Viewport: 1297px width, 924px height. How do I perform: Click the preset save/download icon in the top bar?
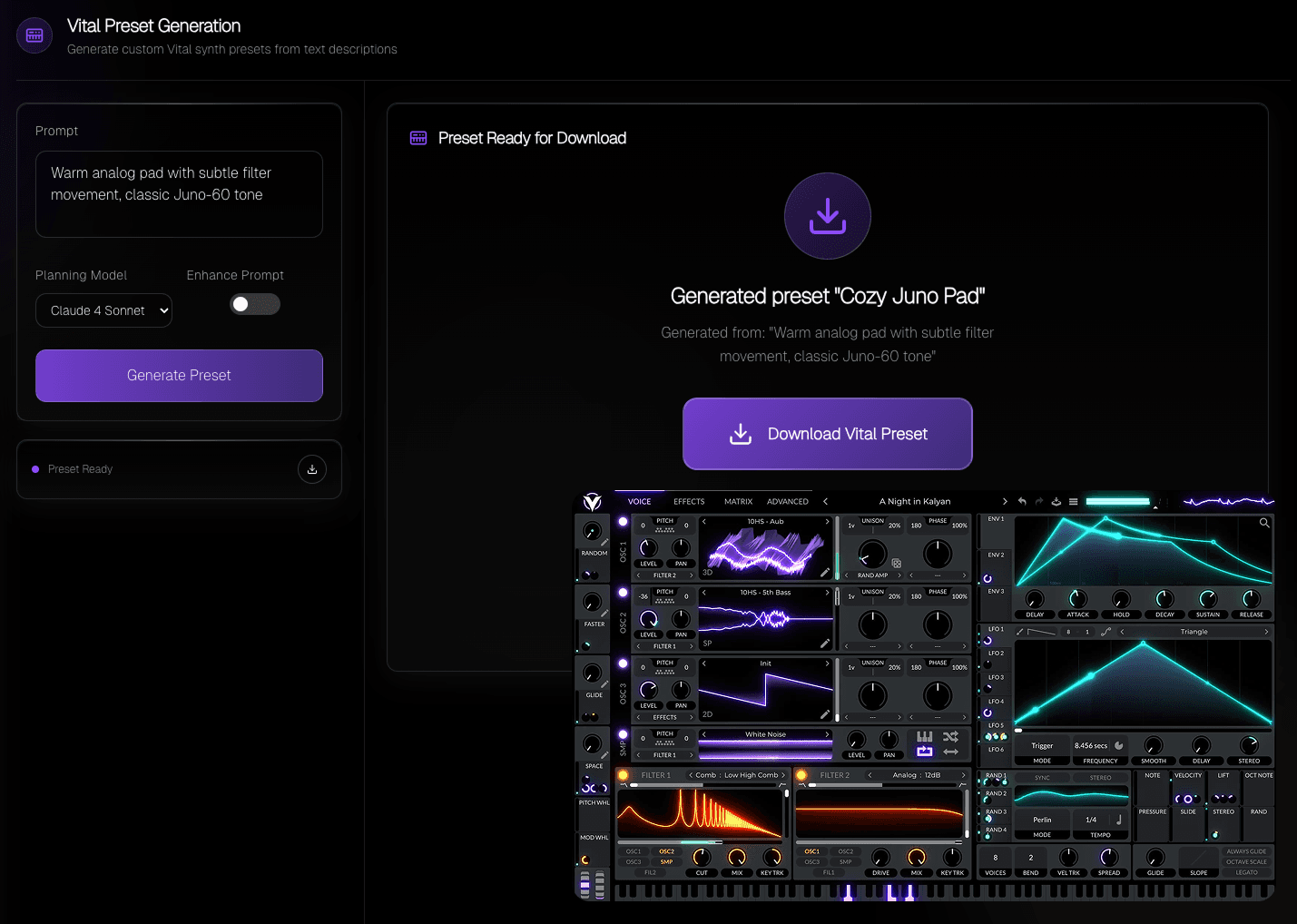(1056, 502)
